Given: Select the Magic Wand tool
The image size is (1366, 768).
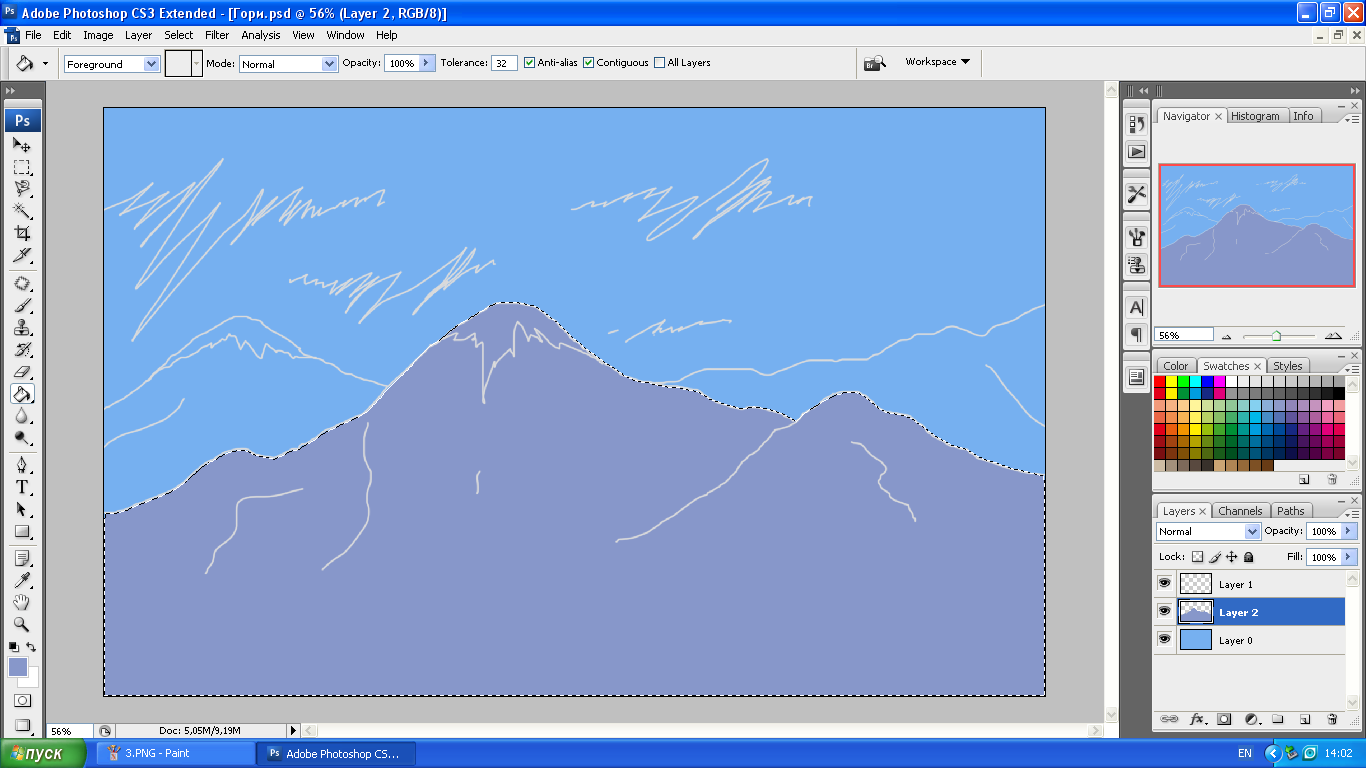Looking at the screenshot, I should 22,211.
